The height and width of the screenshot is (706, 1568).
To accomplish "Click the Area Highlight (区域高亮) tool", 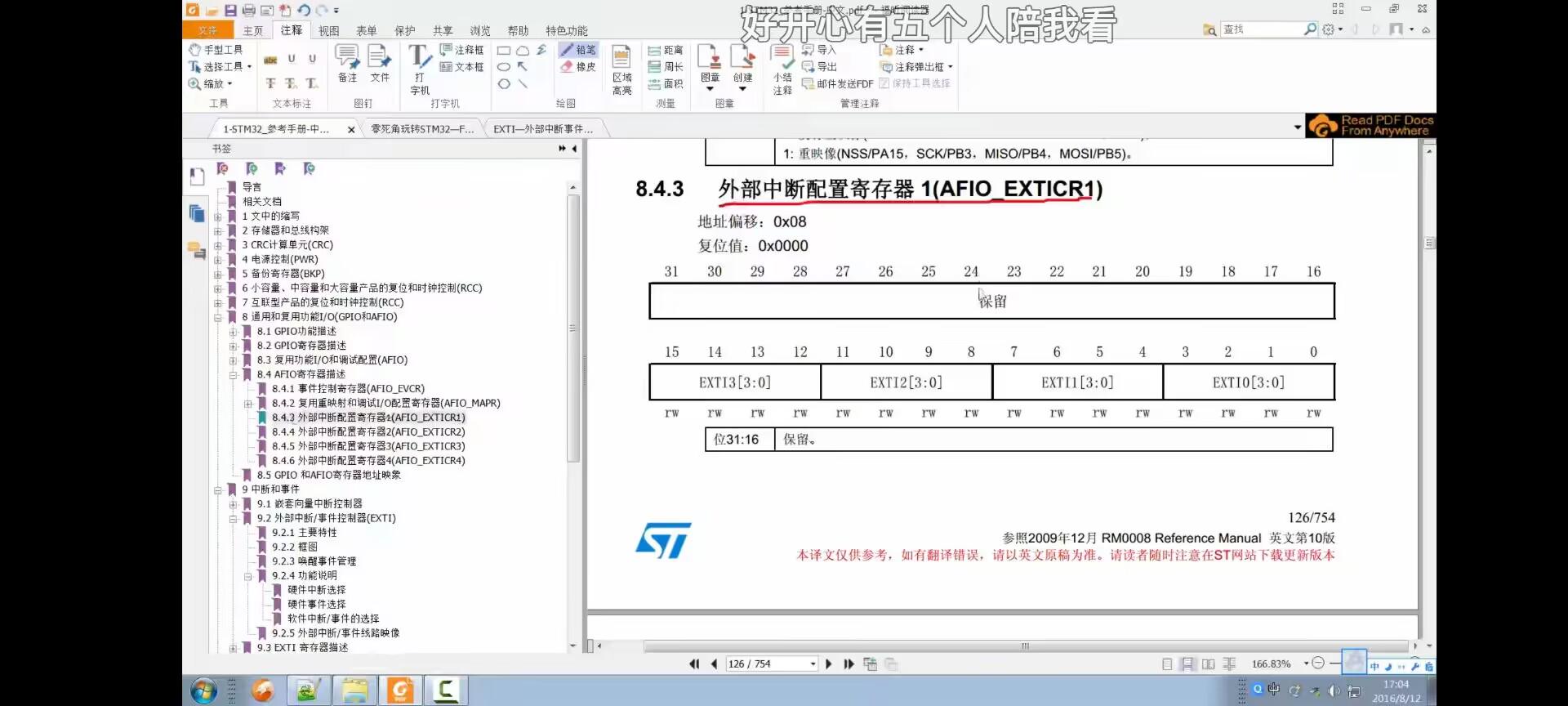I will [621, 70].
